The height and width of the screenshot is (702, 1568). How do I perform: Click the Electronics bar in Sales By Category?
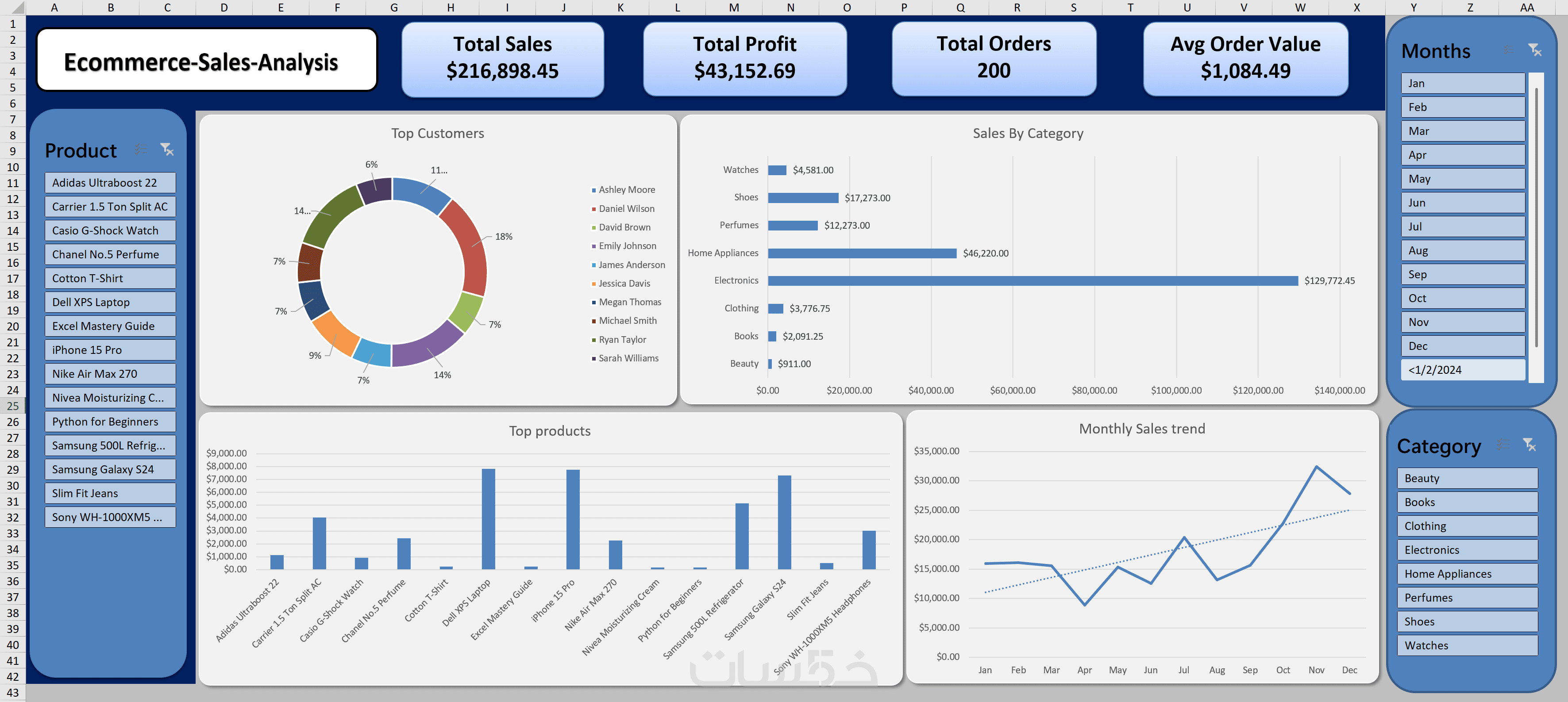tap(1032, 281)
